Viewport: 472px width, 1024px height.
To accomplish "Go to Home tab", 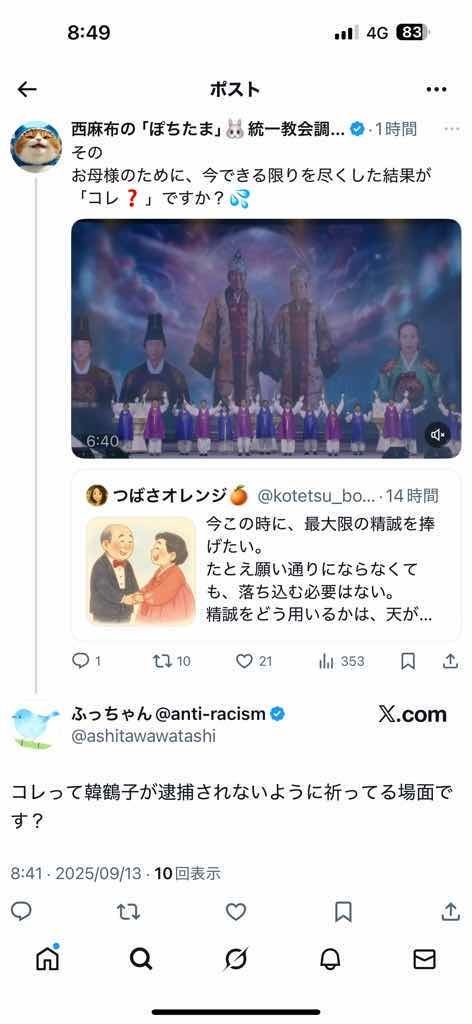I will point(47,958).
